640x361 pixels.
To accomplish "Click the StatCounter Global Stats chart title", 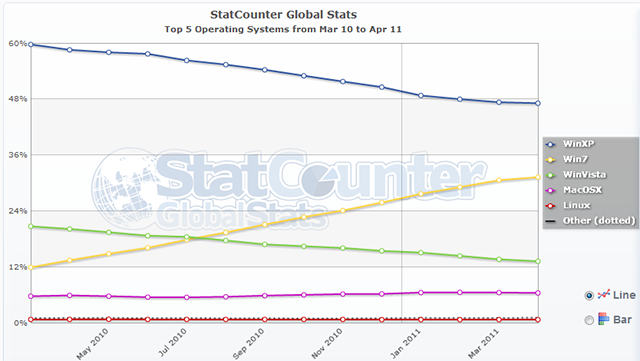I will [x=284, y=15].
